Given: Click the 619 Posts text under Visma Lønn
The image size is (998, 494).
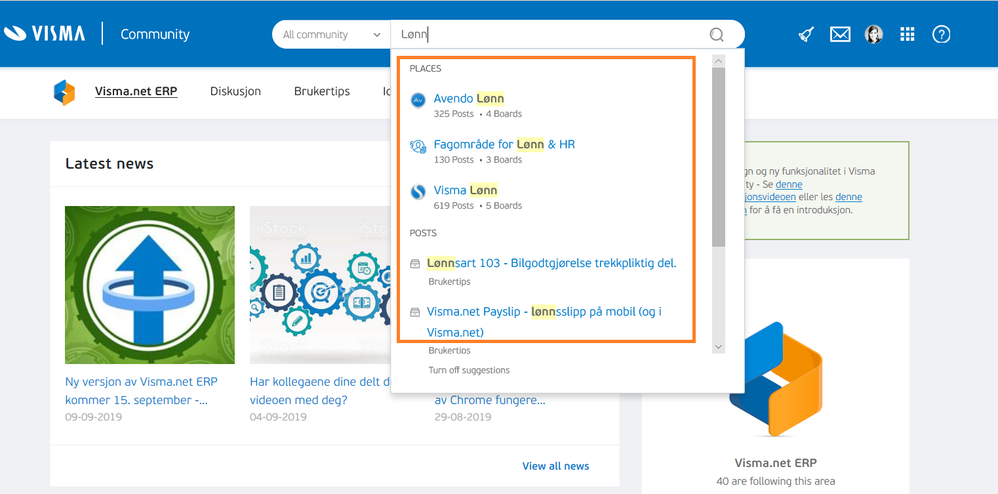Looking at the screenshot, I should coord(454,206).
